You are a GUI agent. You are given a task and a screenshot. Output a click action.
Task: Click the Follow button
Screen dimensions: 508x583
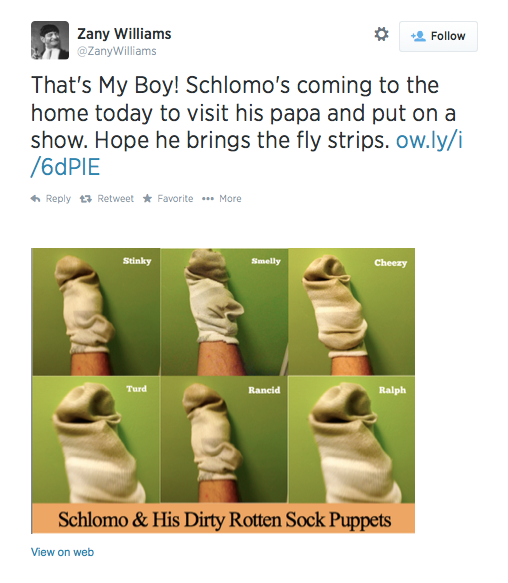438,36
